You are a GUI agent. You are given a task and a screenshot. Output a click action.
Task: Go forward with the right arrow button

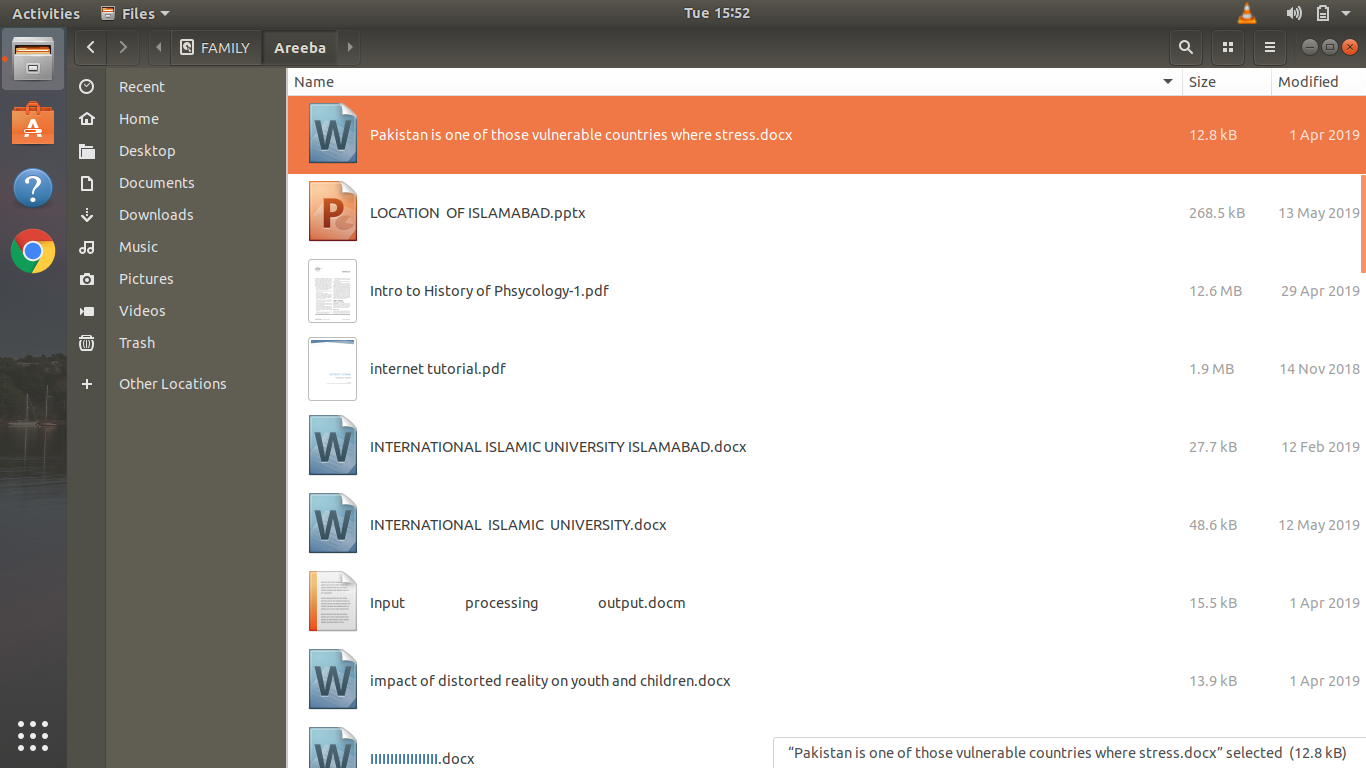[x=122, y=47]
